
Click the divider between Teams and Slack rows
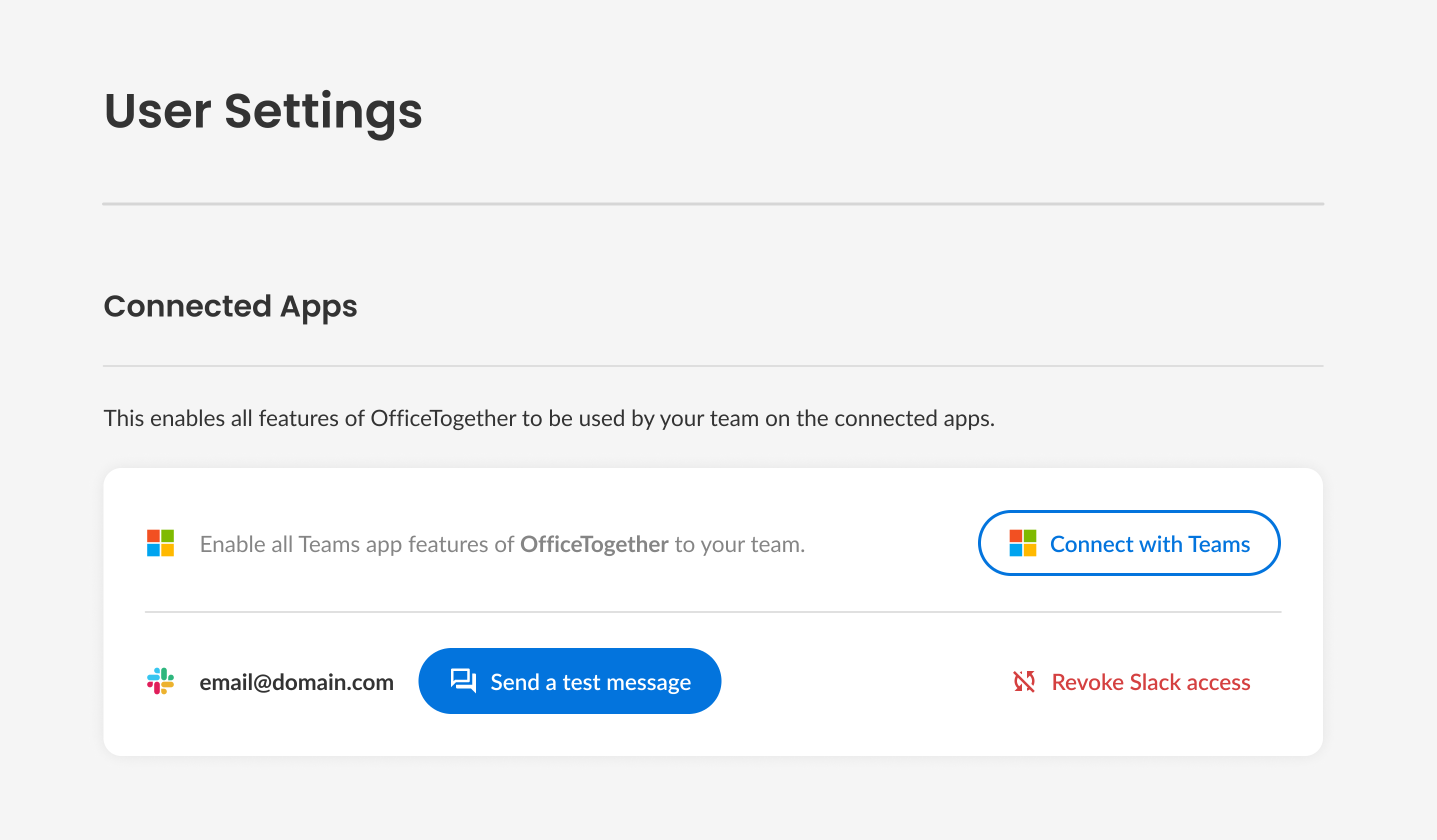click(x=713, y=612)
